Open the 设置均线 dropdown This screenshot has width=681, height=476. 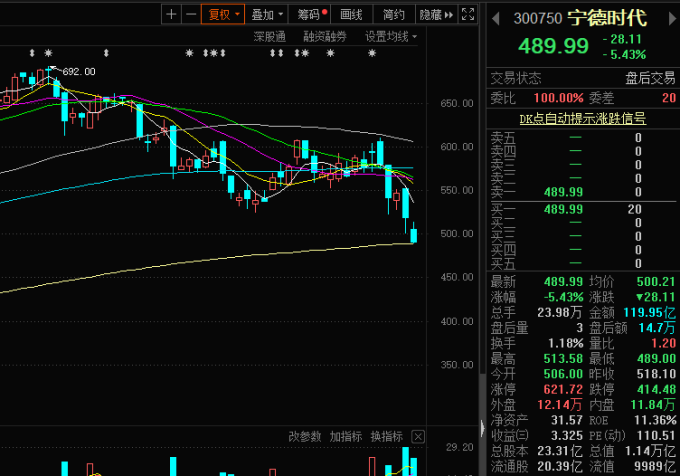(x=391, y=37)
